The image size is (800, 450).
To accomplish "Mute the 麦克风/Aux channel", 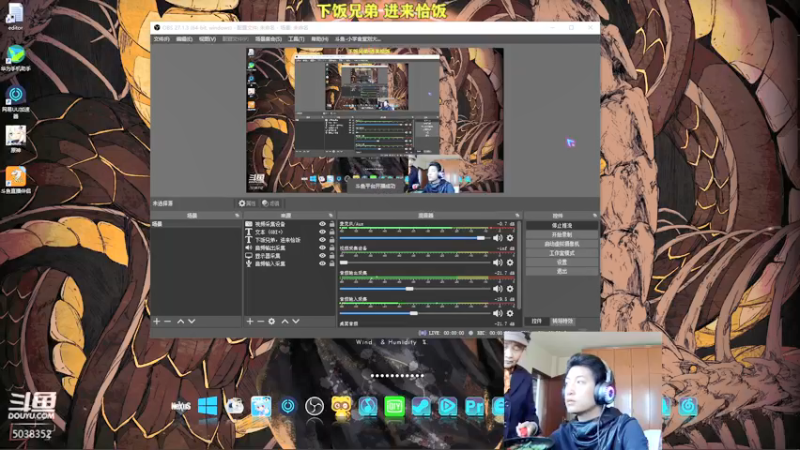I will tap(498, 238).
